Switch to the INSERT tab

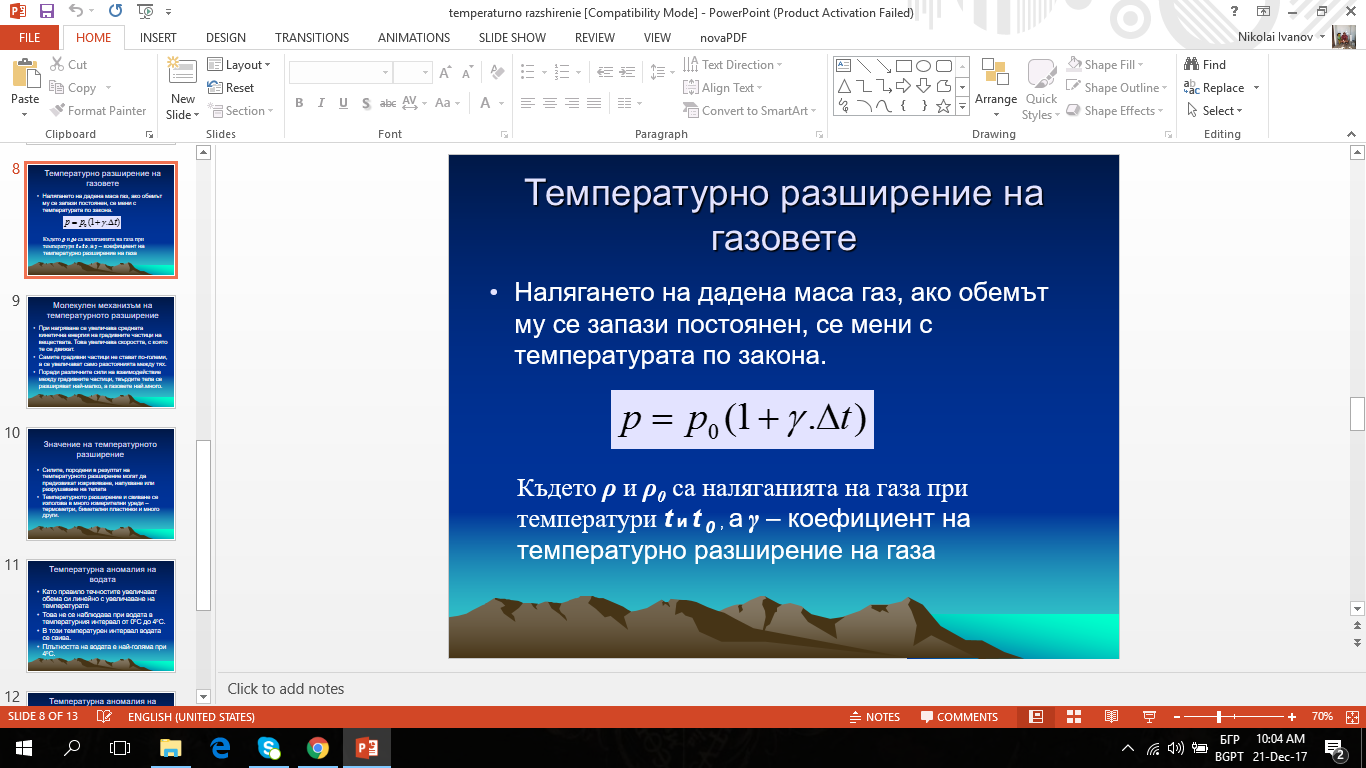click(x=158, y=38)
